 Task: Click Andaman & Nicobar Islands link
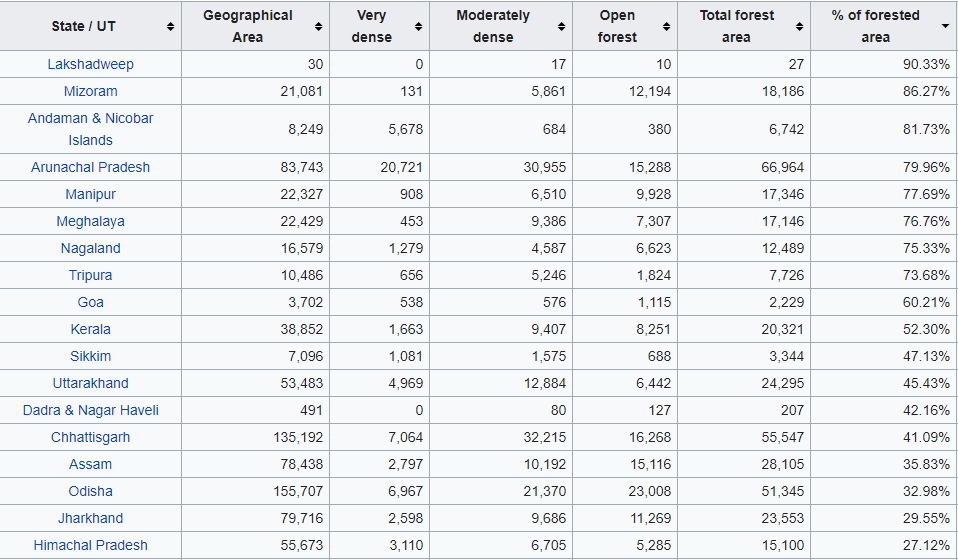pos(90,129)
